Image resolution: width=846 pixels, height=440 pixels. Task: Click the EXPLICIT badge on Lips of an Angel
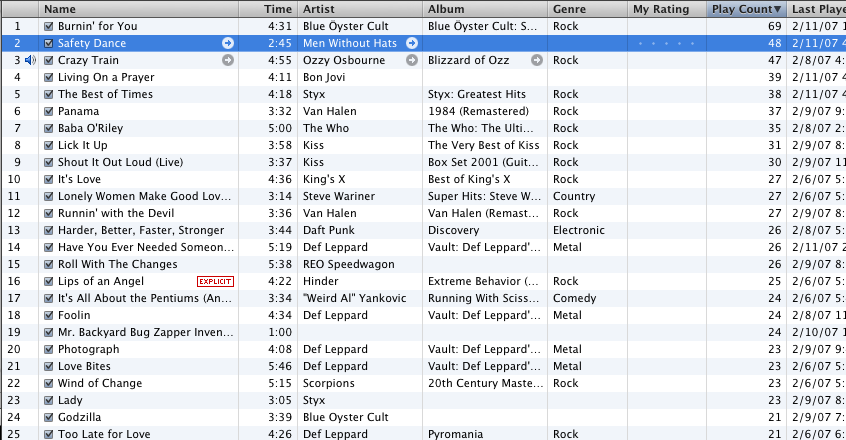click(215, 281)
